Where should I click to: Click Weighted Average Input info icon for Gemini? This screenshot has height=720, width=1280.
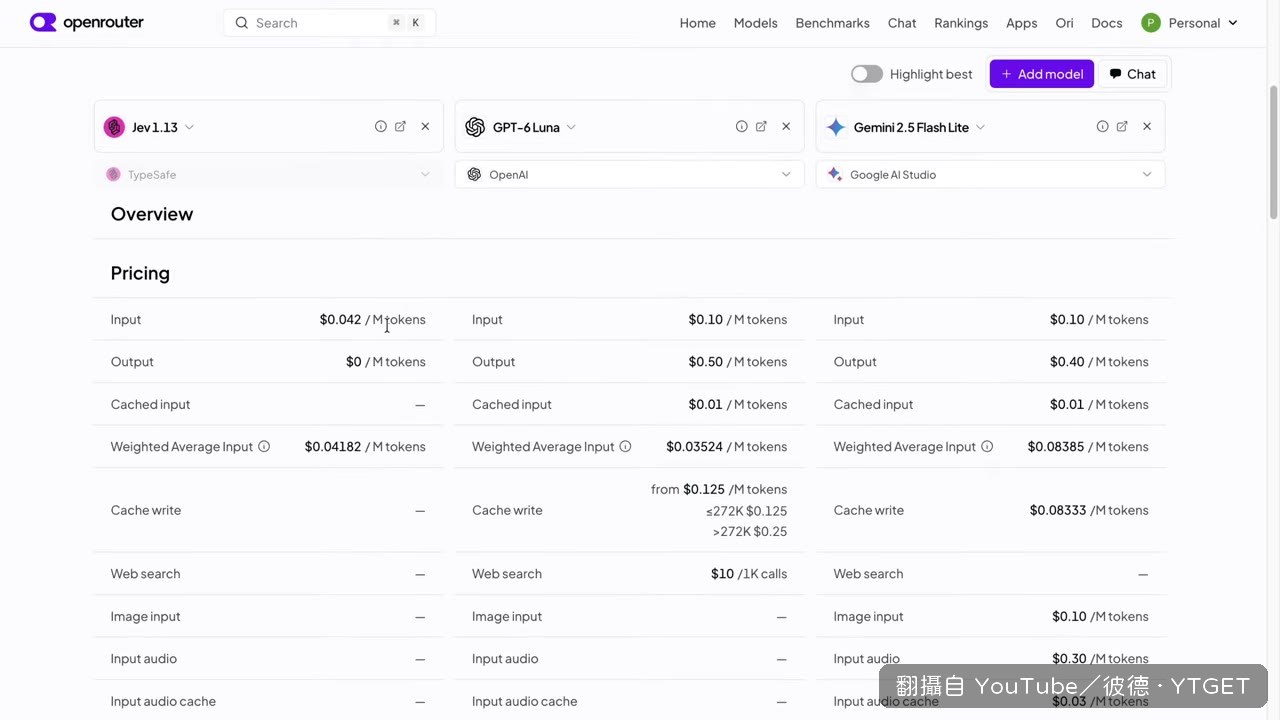click(x=987, y=447)
